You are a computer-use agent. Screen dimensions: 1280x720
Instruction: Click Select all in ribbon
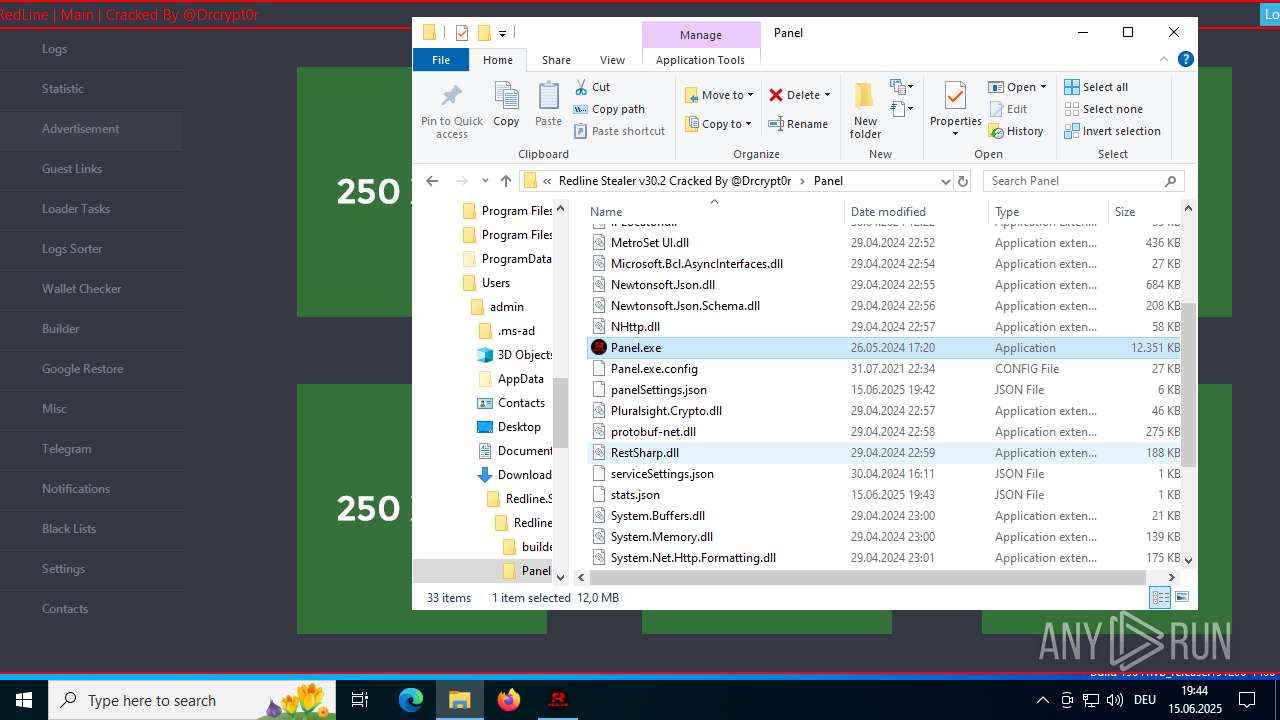point(1096,87)
